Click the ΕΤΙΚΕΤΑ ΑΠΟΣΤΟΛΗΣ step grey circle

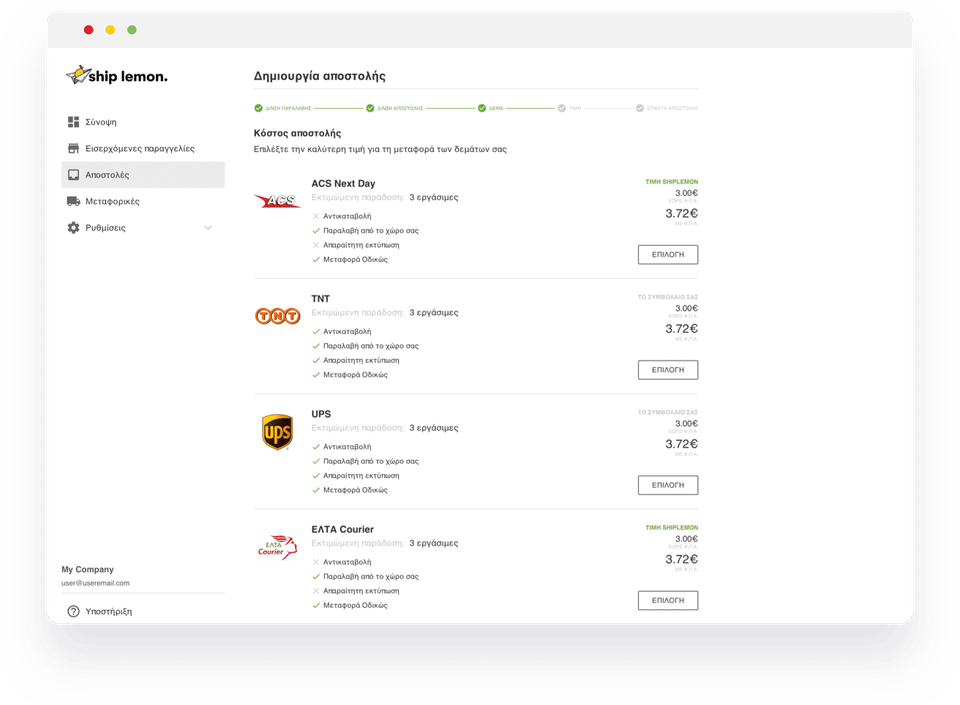(640, 108)
